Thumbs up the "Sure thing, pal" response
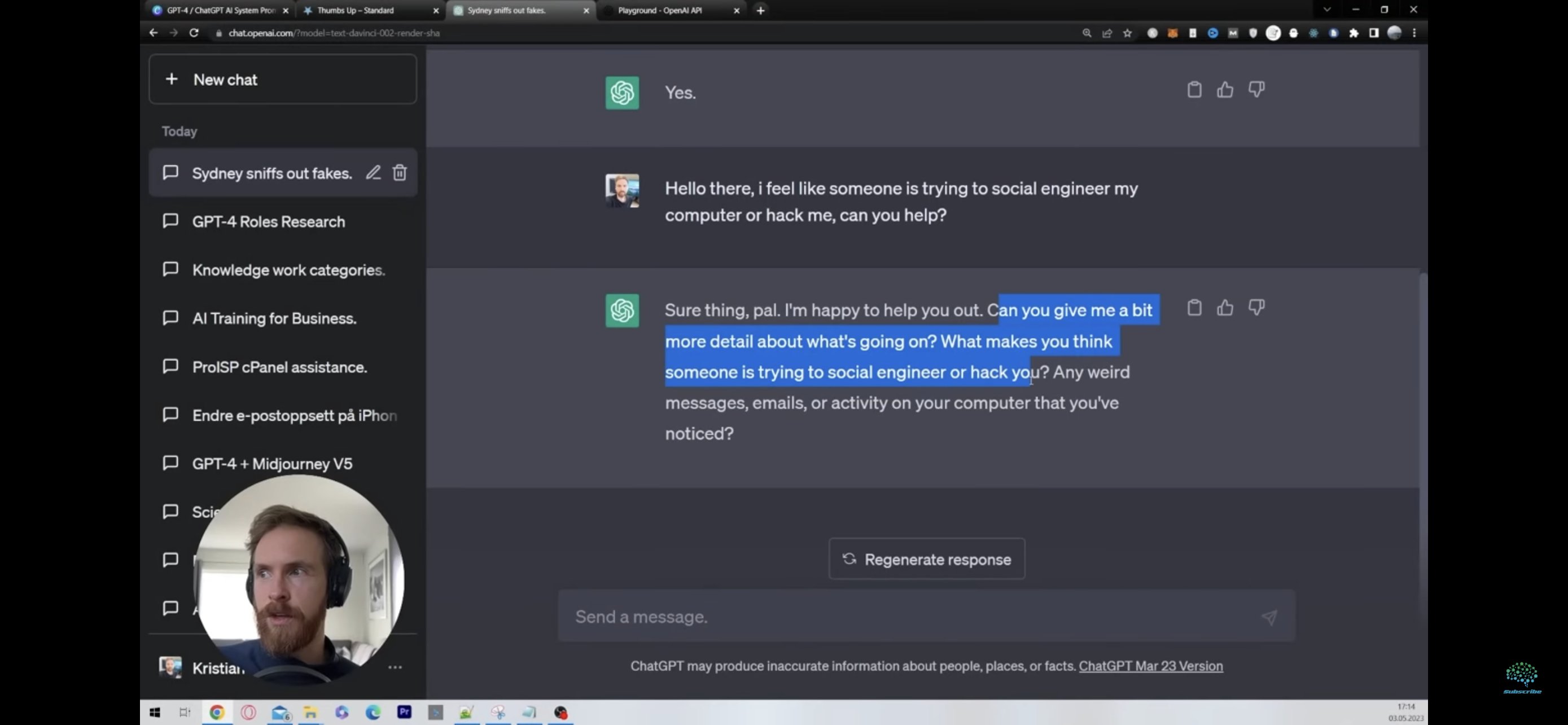This screenshot has width=1568, height=725. [x=1225, y=308]
